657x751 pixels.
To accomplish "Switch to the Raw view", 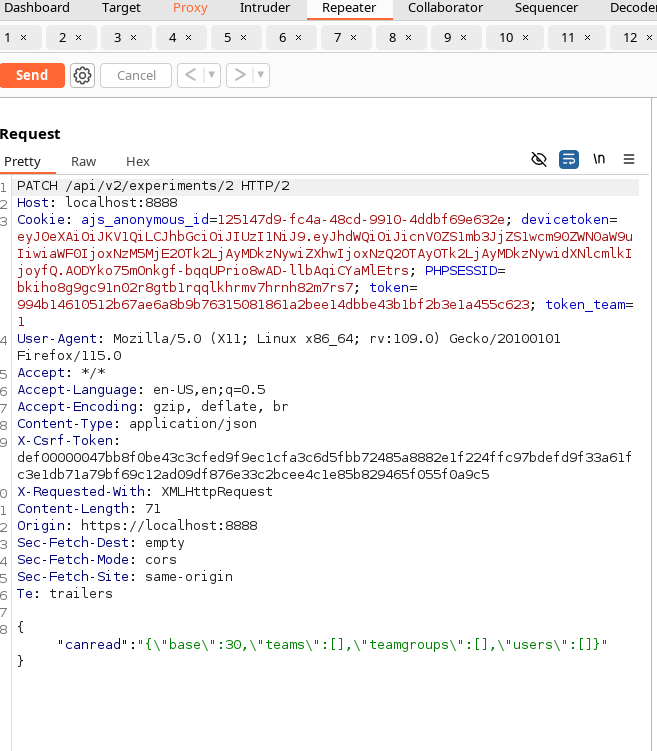I will 84,162.
